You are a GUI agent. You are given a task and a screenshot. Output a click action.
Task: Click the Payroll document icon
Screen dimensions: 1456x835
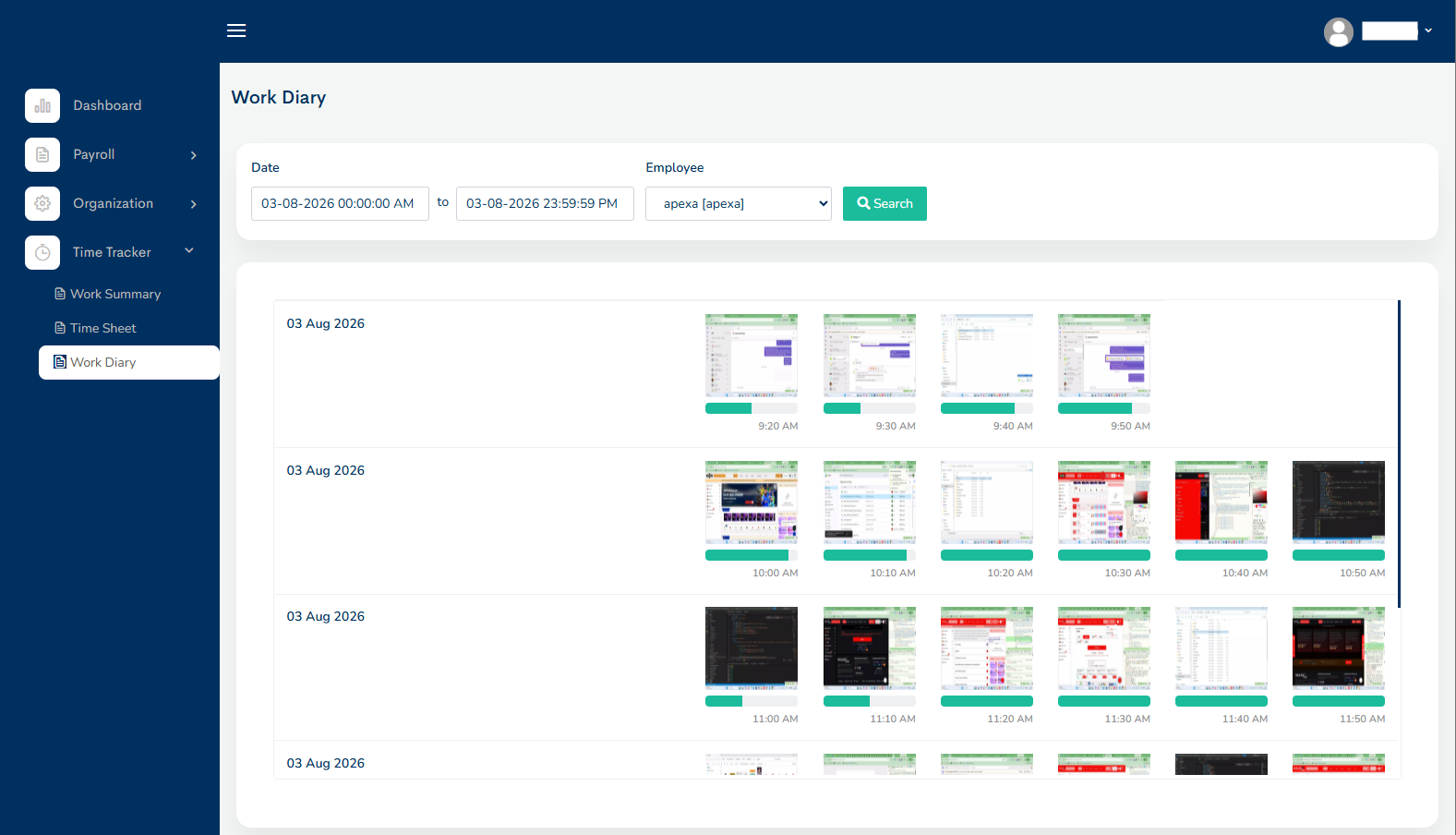pos(42,155)
